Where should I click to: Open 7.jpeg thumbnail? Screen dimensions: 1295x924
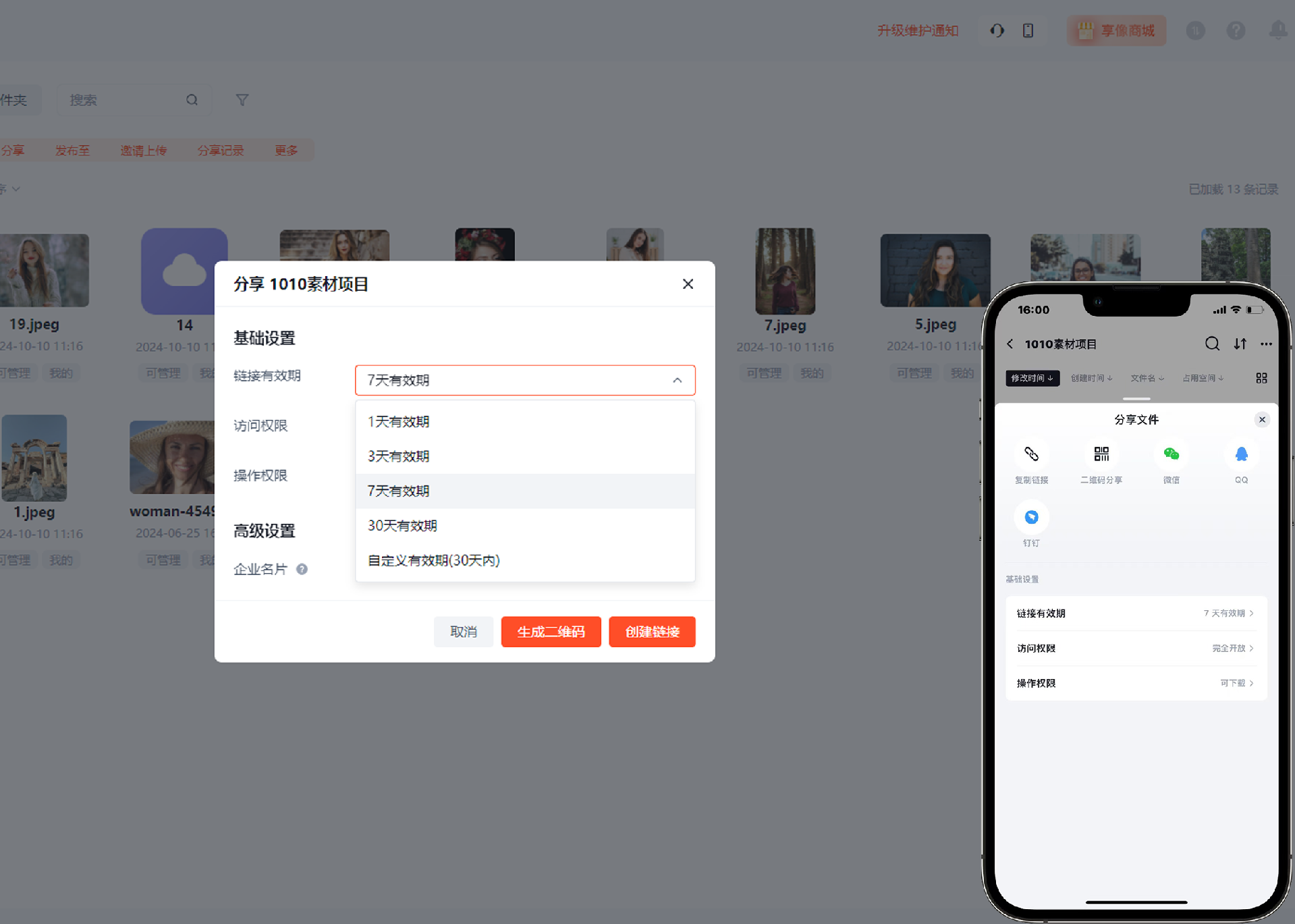785,271
